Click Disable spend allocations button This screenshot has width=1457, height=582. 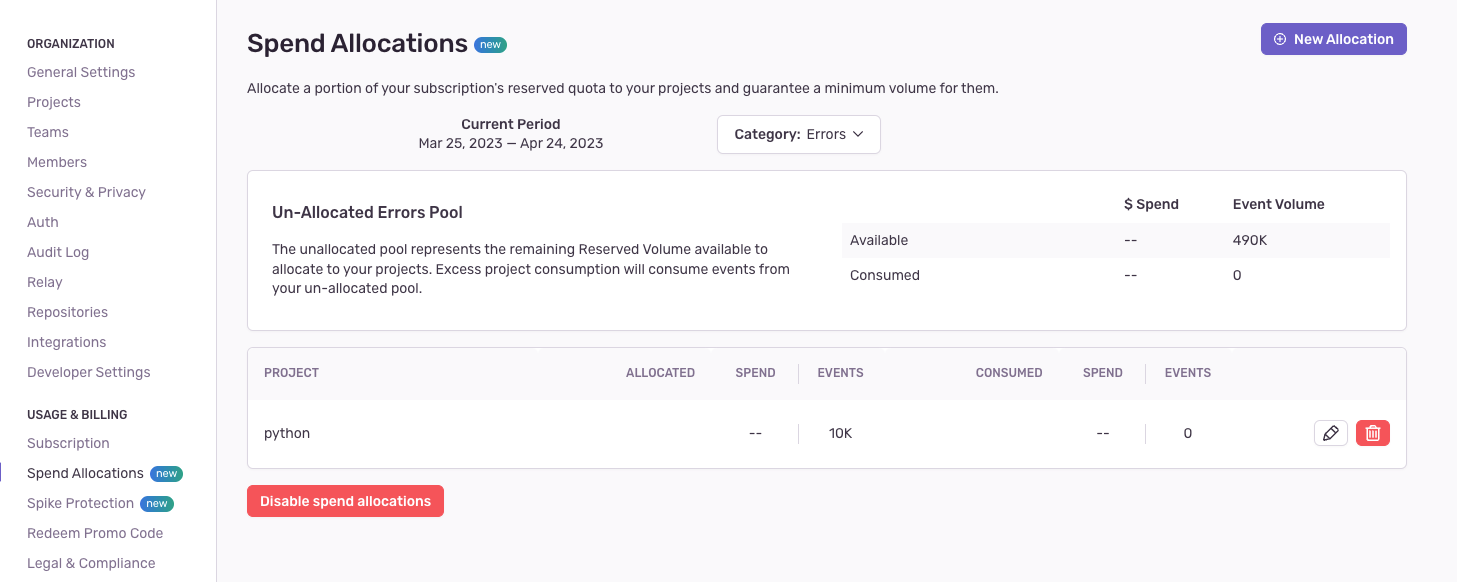pos(345,501)
